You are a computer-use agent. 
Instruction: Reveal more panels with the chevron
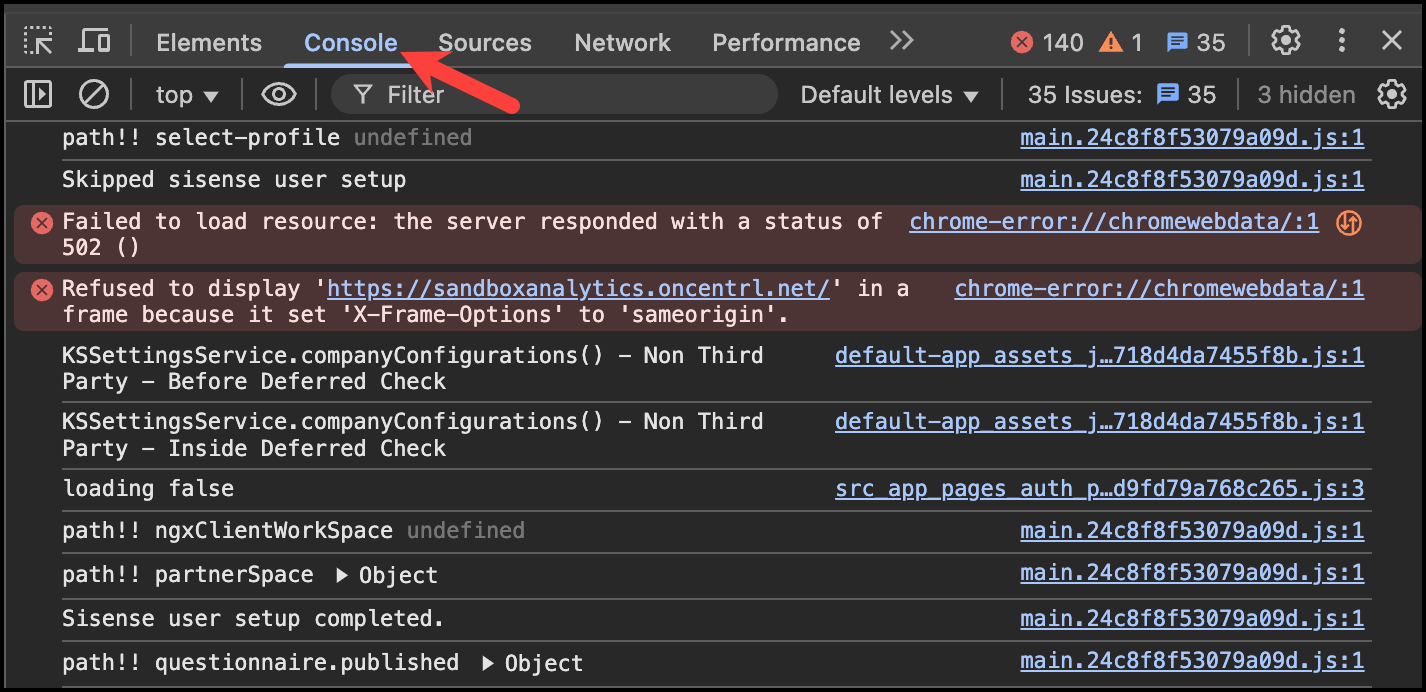901,41
